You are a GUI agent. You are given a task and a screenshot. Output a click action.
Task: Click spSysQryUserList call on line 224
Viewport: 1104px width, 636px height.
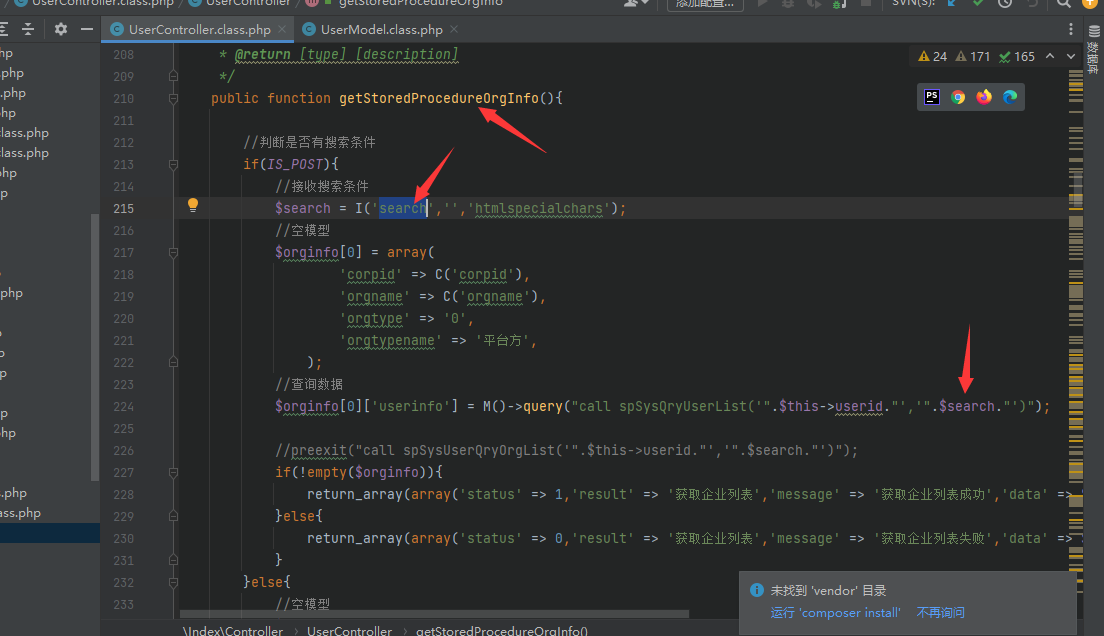pyautogui.click(x=683, y=406)
